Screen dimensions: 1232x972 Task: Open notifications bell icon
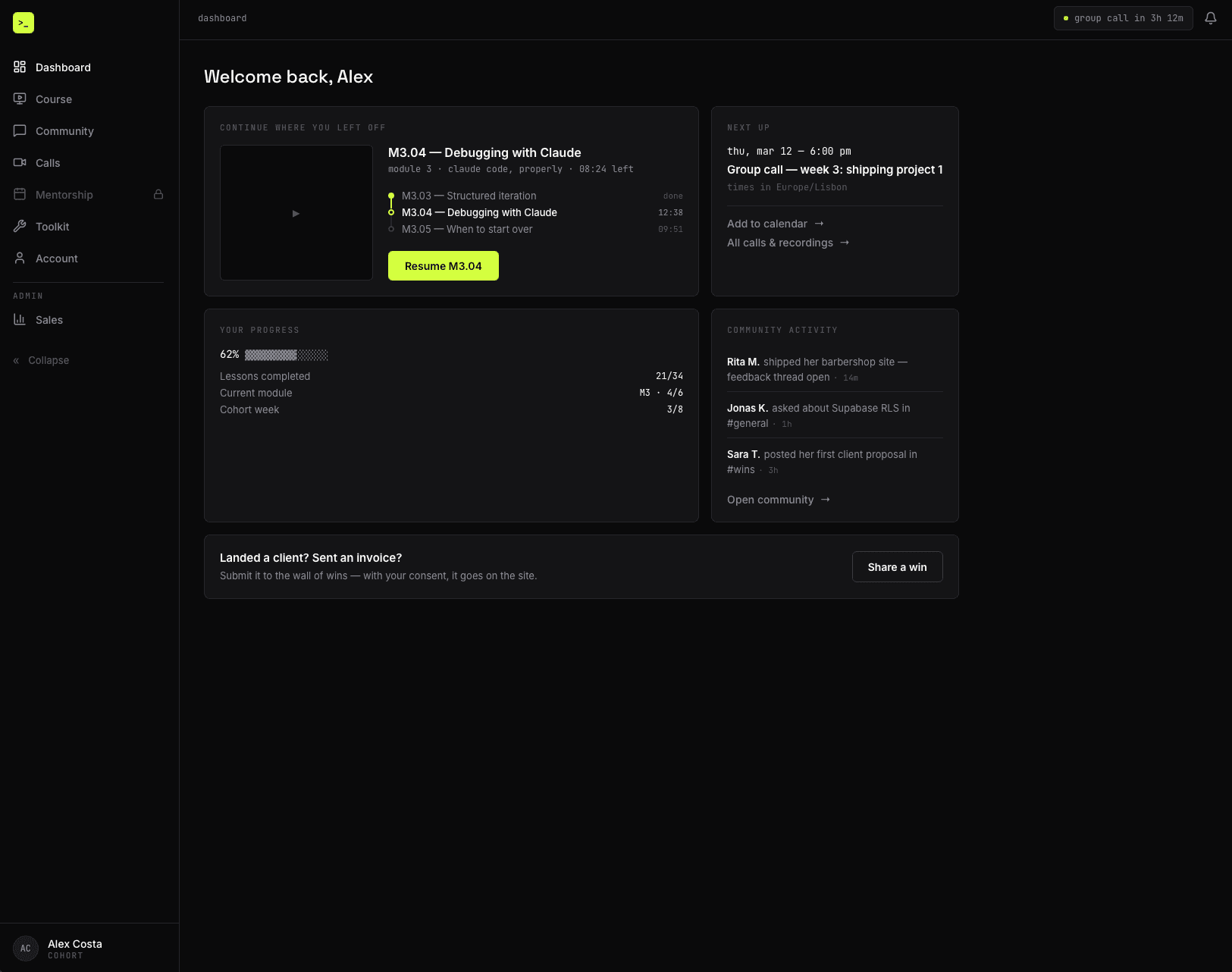(1211, 18)
